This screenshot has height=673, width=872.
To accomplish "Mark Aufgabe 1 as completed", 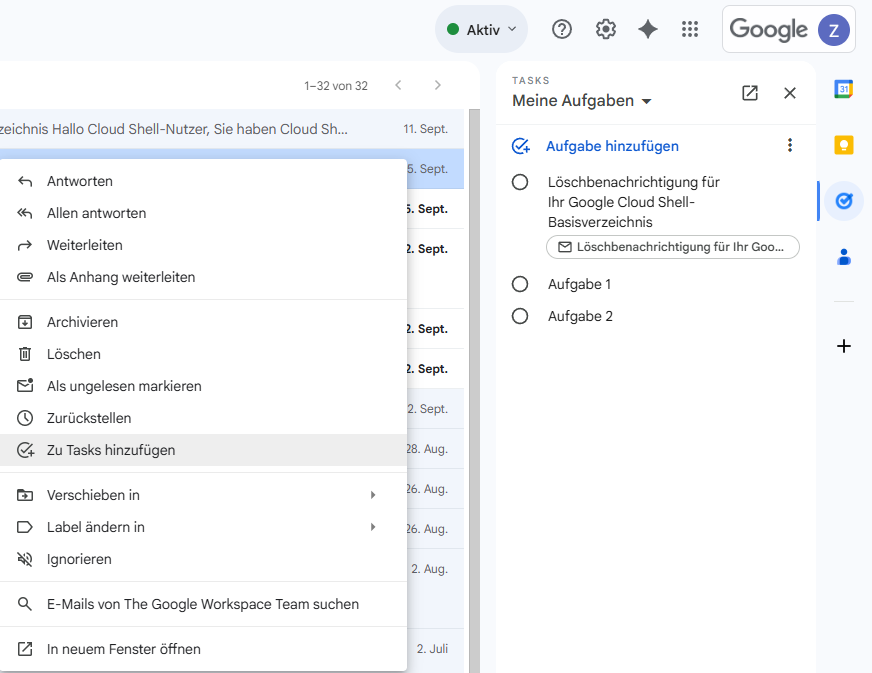I will (520, 284).
